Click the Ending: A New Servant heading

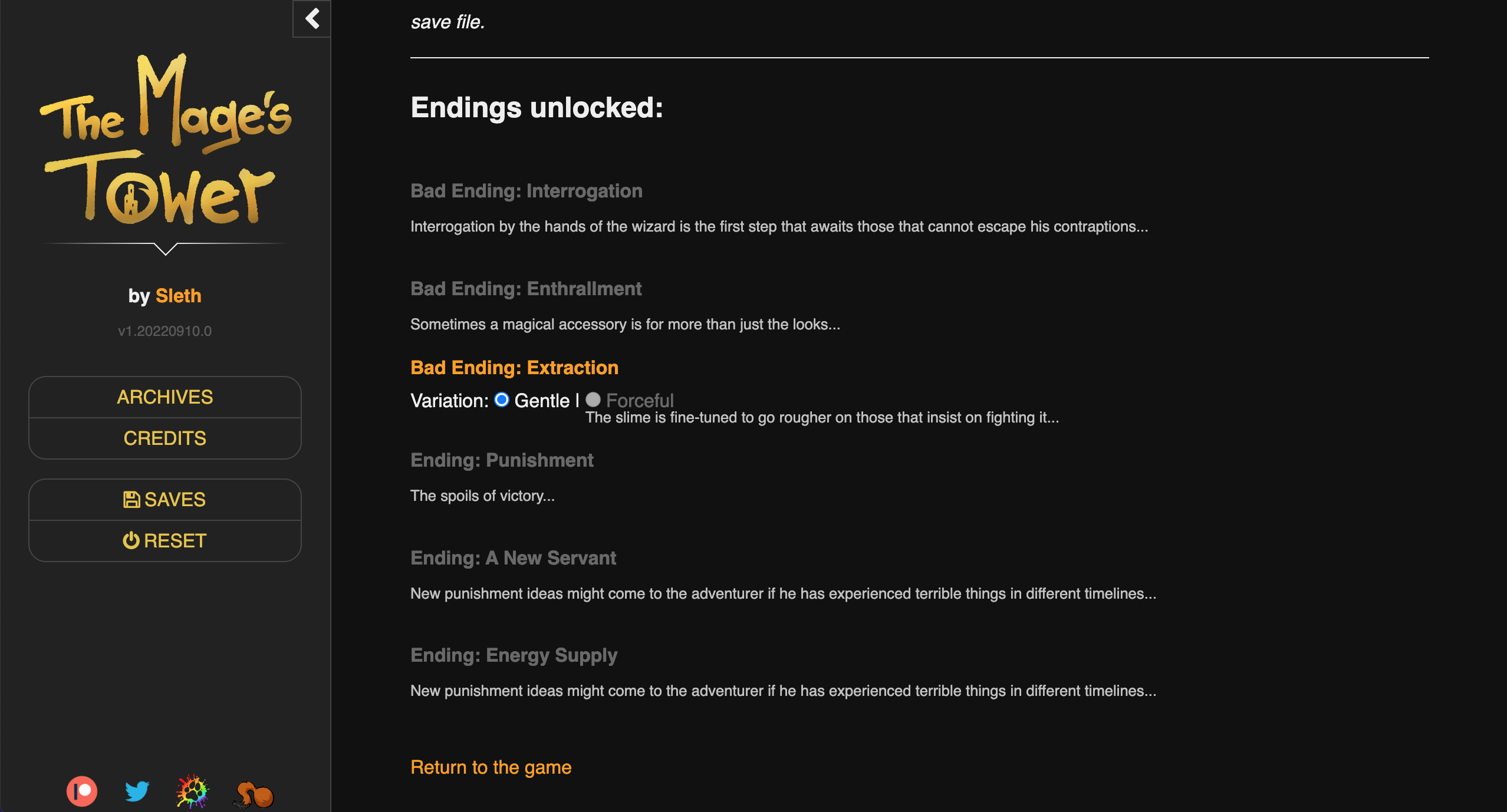513,558
